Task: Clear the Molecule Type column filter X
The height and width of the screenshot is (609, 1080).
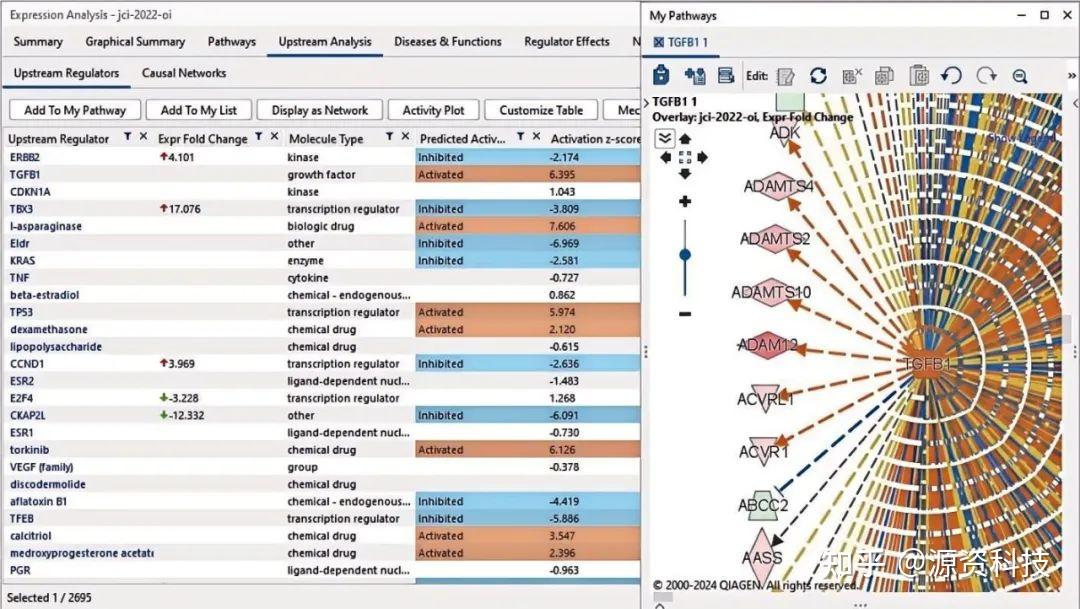Action: pos(405,136)
